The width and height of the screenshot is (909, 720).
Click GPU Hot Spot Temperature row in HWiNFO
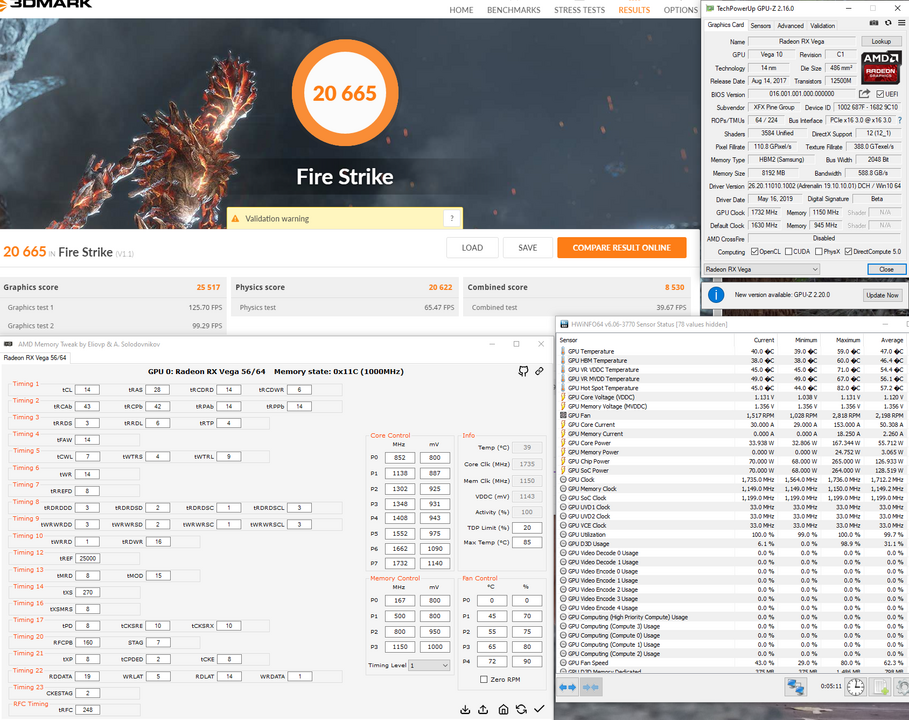pyautogui.click(x=732, y=388)
